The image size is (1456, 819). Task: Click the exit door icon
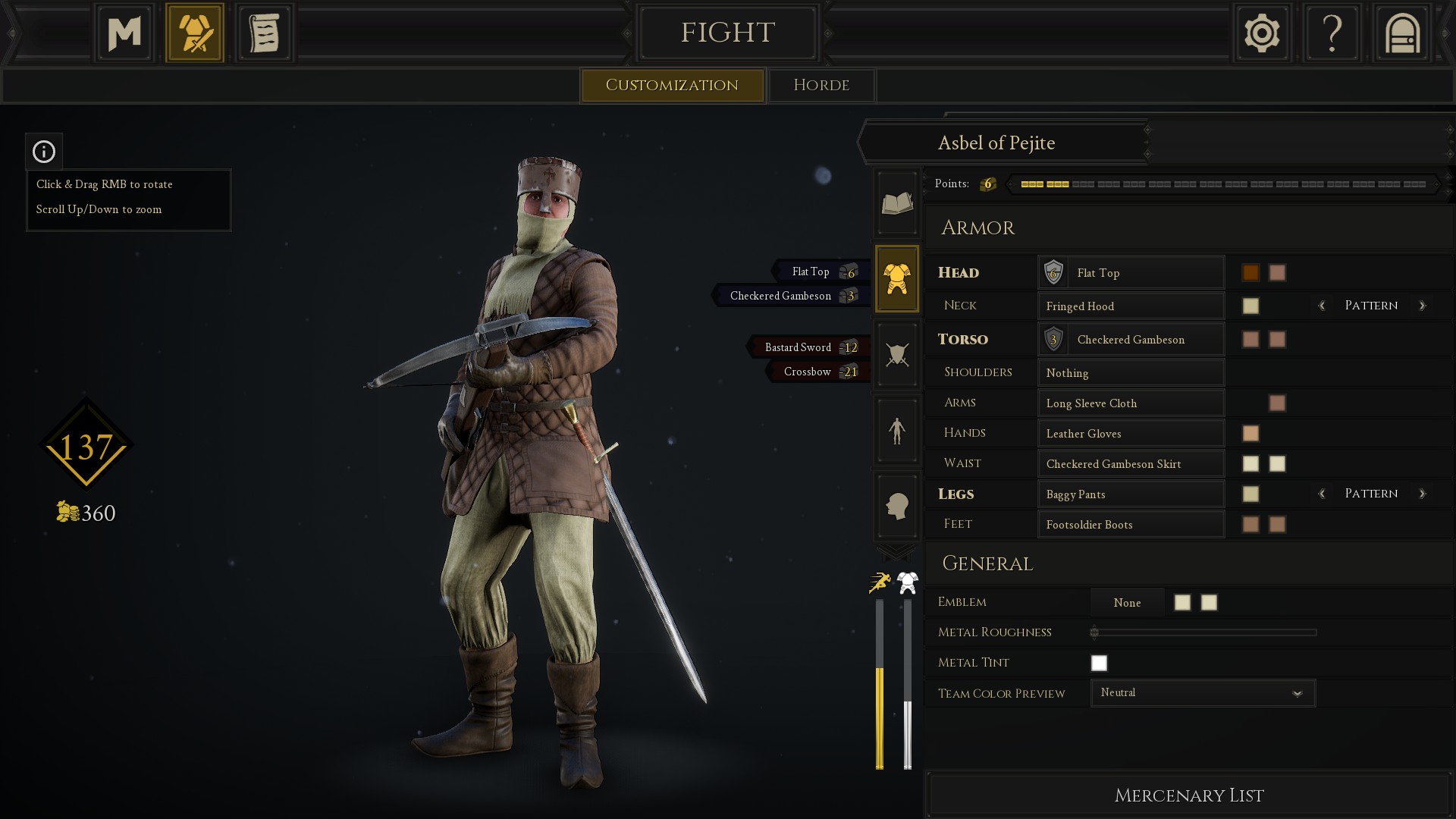(1402, 33)
